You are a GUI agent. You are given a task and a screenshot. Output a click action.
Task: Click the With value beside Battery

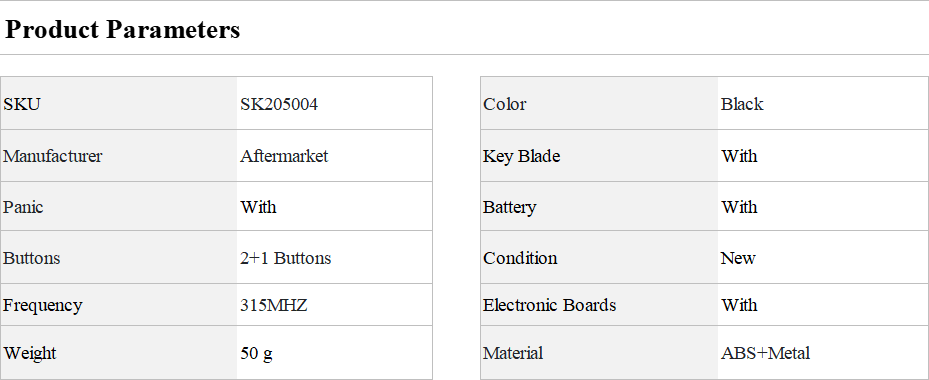coord(739,207)
